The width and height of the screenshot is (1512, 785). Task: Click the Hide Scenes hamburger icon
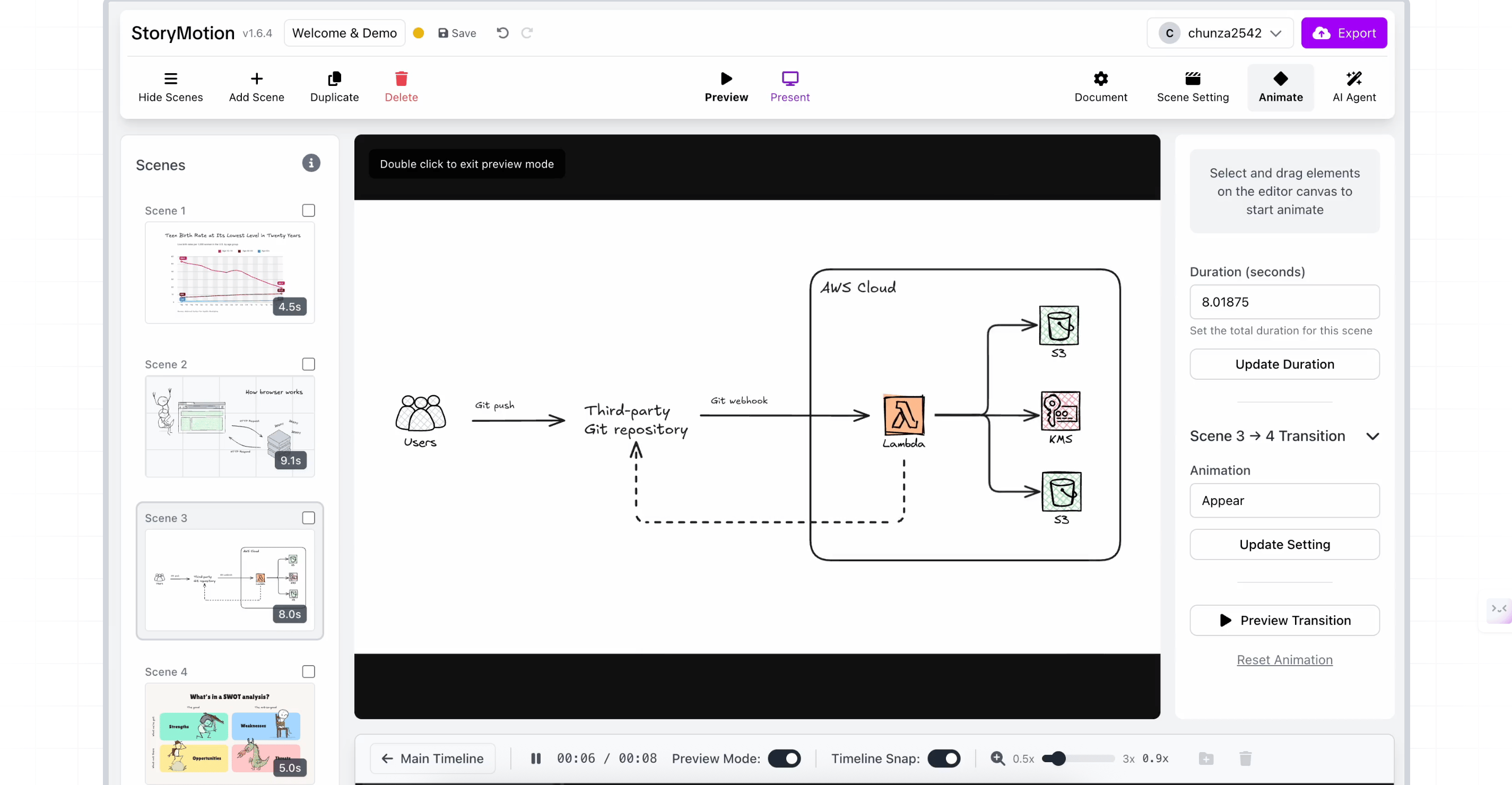(170, 78)
